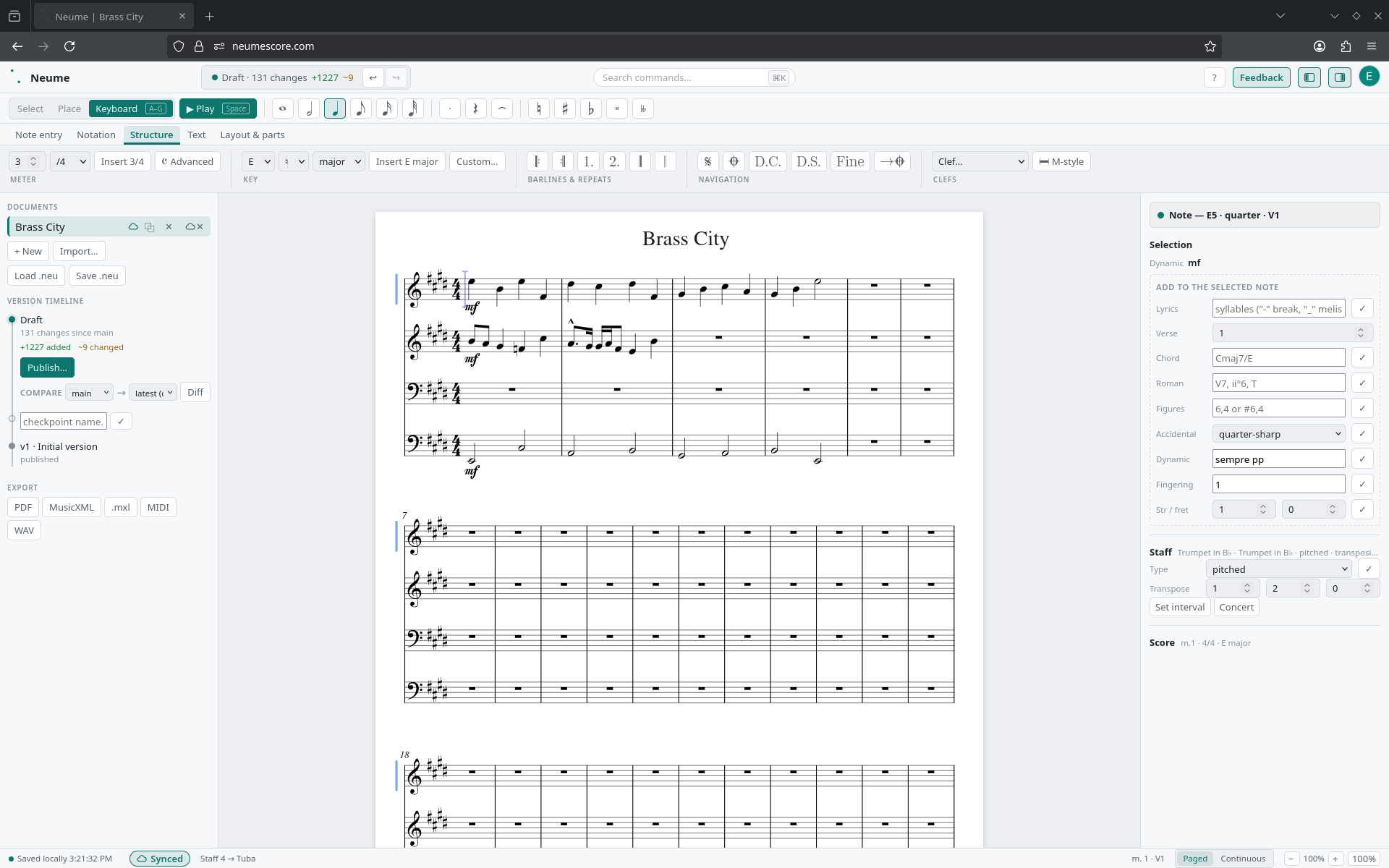Switch to Place mode
Viewport: 1389px width, 868px height.
69,109
